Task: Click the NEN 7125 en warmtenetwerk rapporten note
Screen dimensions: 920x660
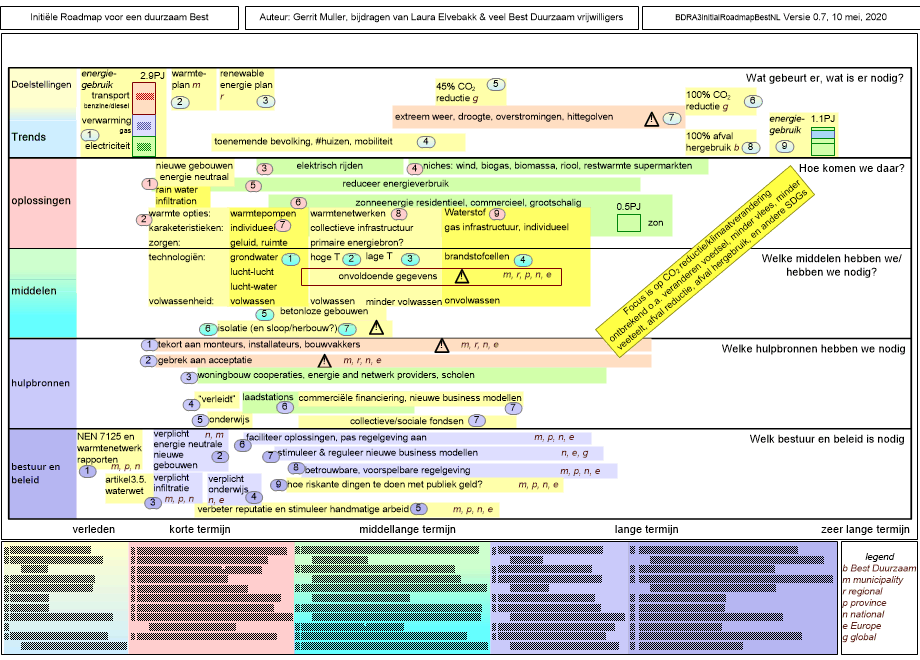Action: [x=109, y=451]
